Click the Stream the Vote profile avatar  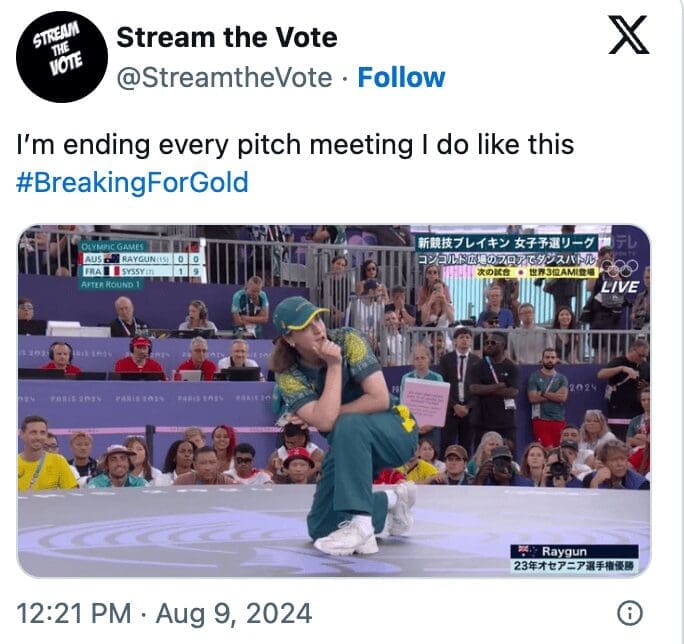click(62, 57)
